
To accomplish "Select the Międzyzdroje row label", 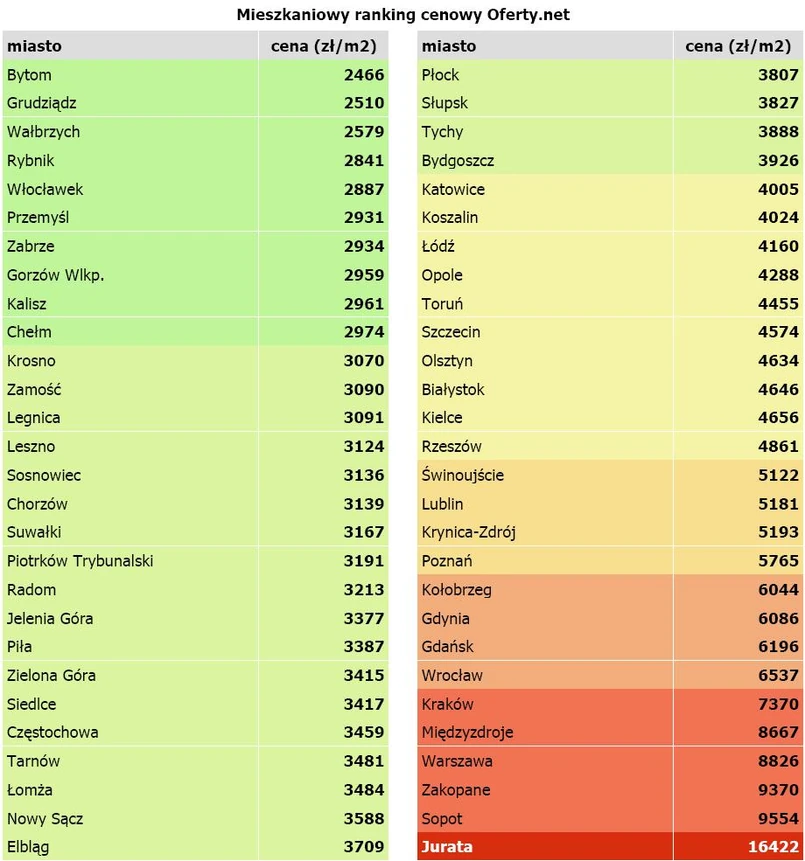I will 467,733.
